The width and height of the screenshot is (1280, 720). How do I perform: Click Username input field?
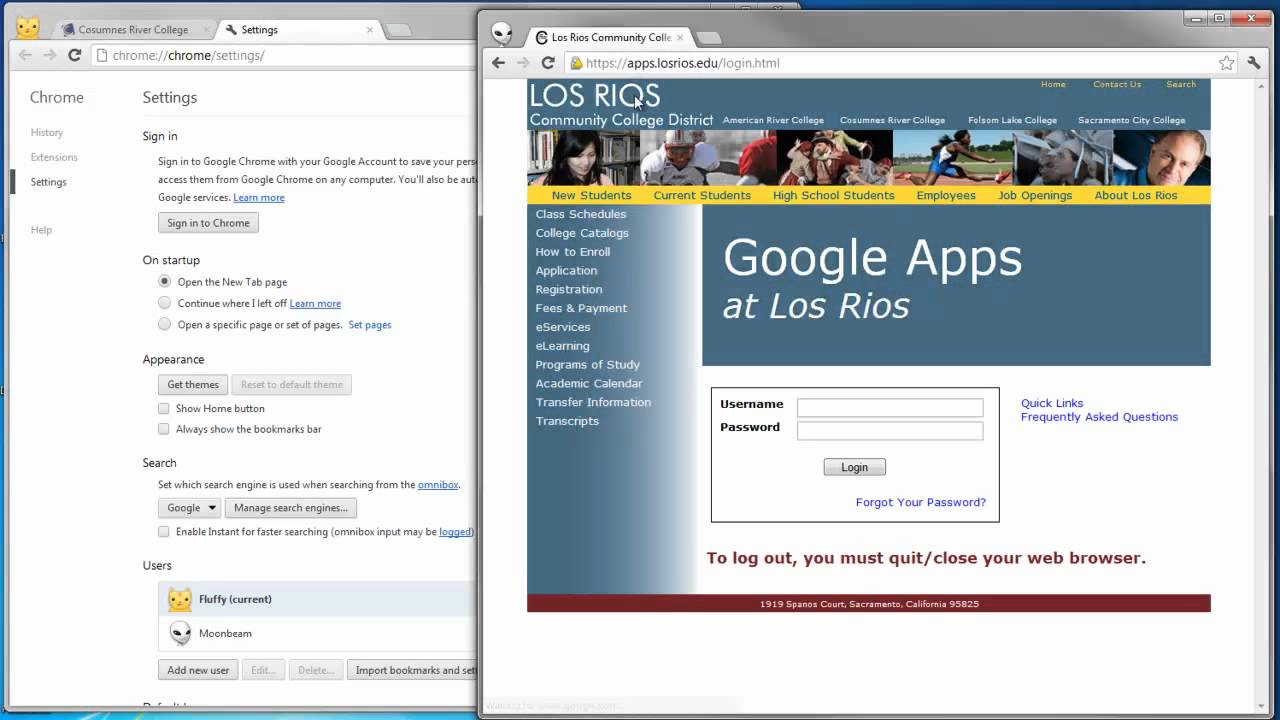pyautogui.click(x=890, y=408)
